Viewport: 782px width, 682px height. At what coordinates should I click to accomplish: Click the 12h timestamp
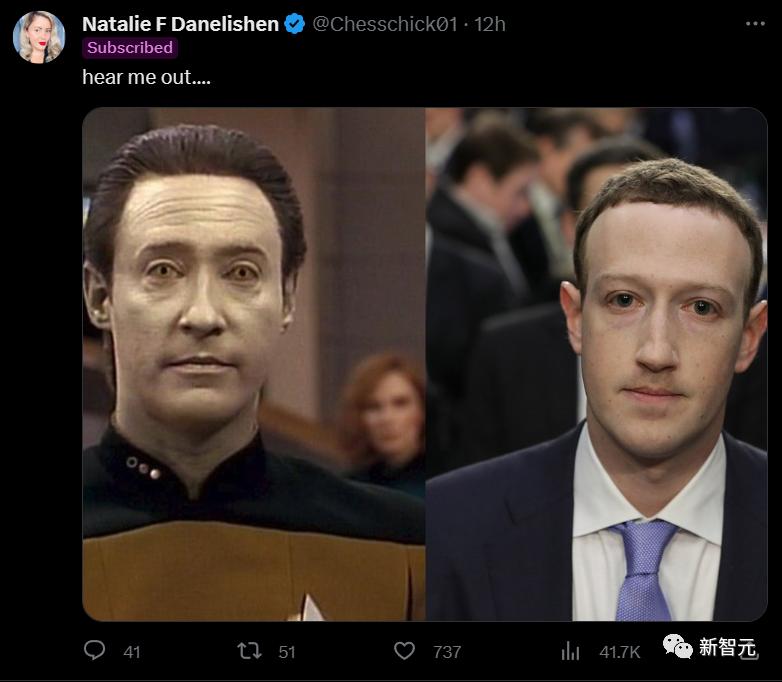tap(490, 24)
